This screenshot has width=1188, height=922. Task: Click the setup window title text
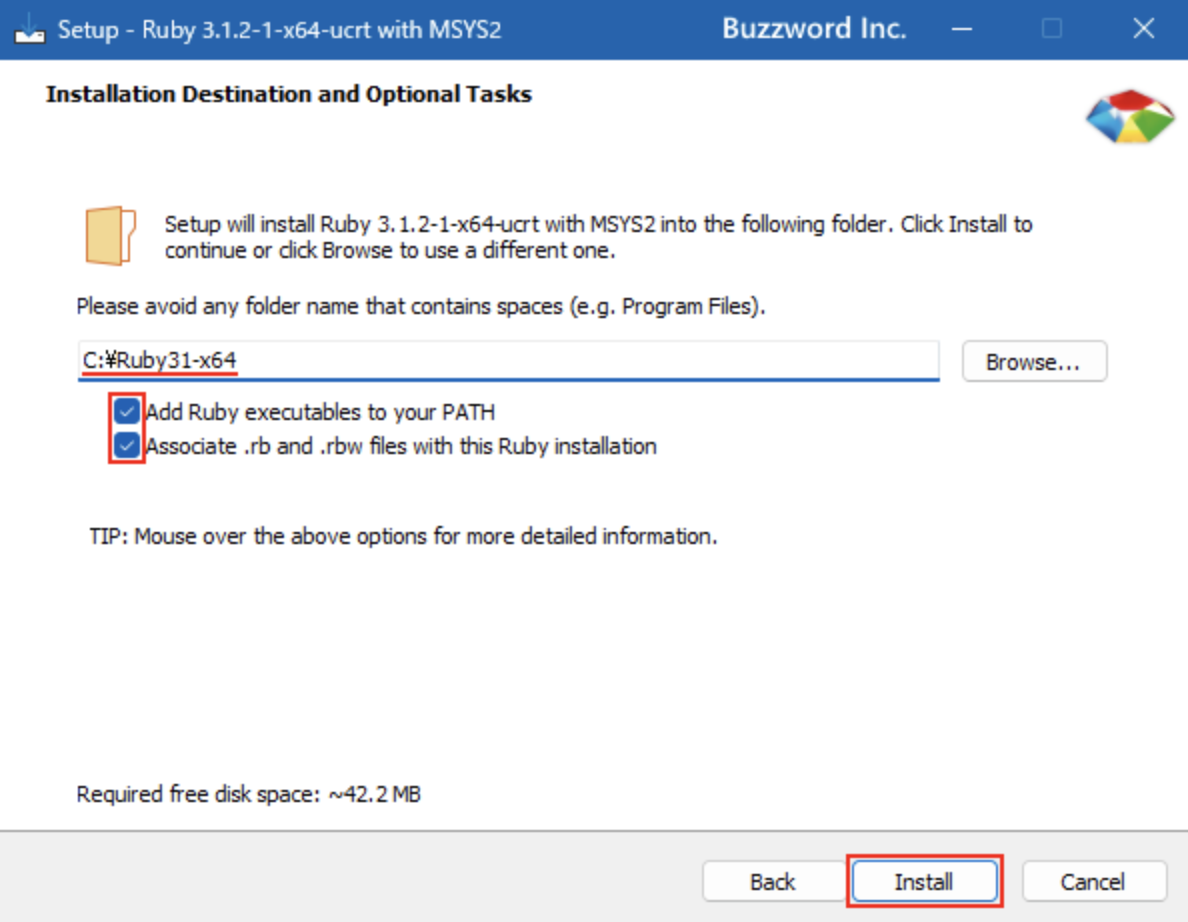pyautogui.click(x=280, y=32)
